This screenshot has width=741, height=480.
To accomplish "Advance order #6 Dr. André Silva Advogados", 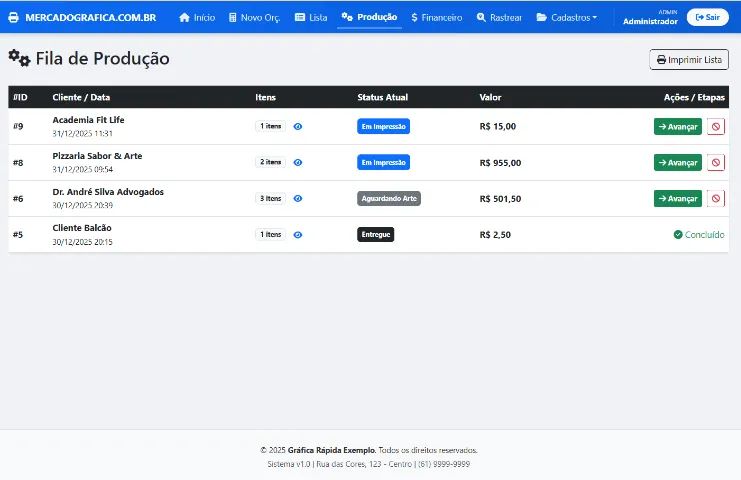I will pyautogui.click(x=678, y=198).
